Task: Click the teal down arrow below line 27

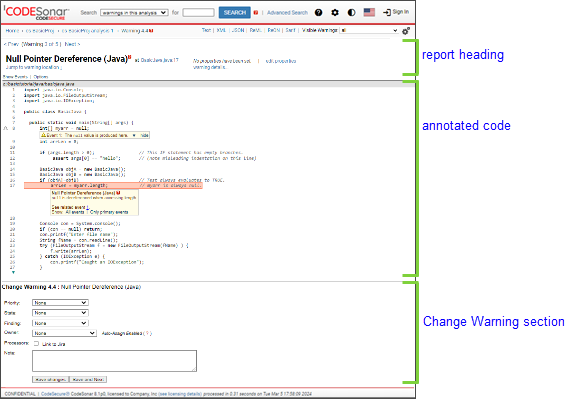Action: (x=13, y=272)
